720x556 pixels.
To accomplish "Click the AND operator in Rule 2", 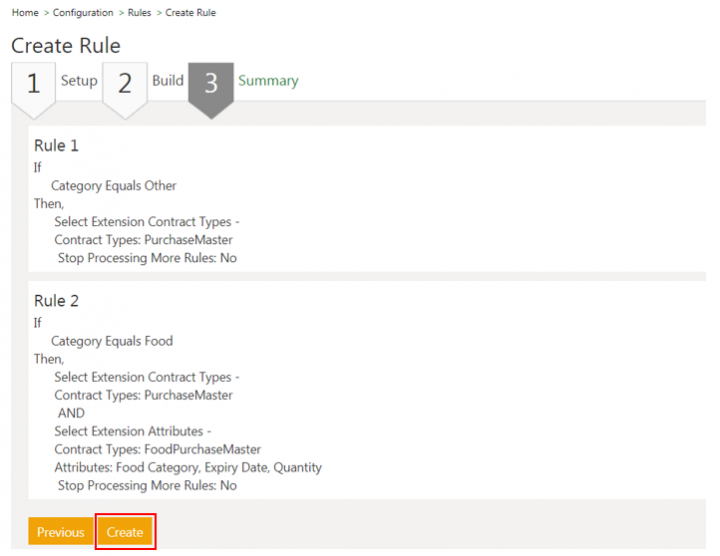I will tap(71, 413).
